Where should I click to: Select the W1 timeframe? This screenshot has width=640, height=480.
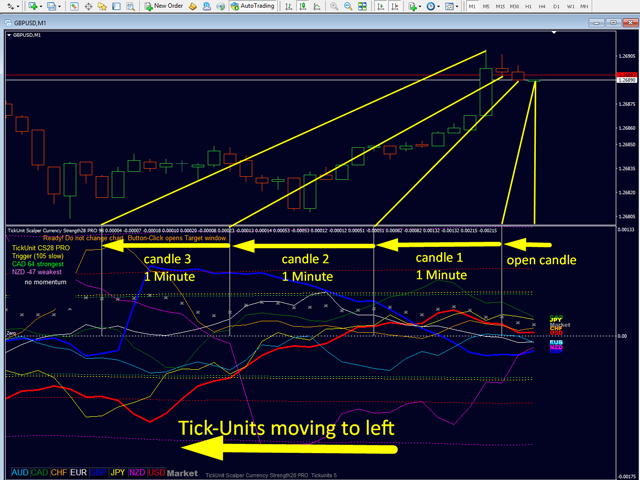coord(571,7)
